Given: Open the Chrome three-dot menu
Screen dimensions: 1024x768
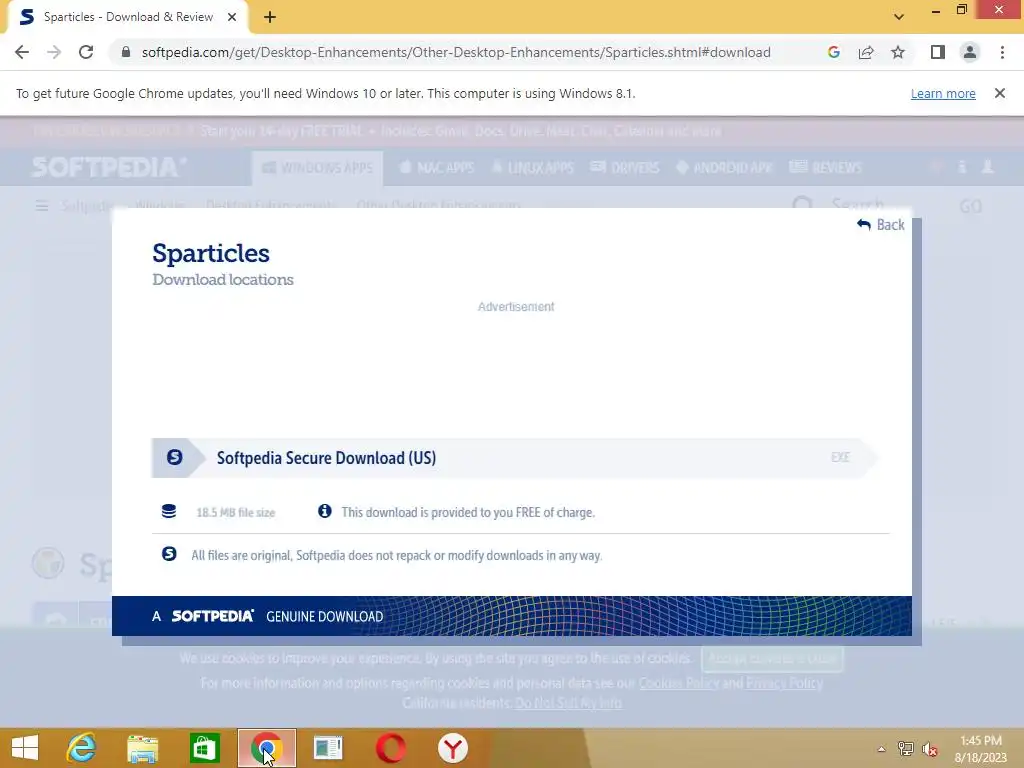Looking at the screenshot, I should click(1002, 52).
